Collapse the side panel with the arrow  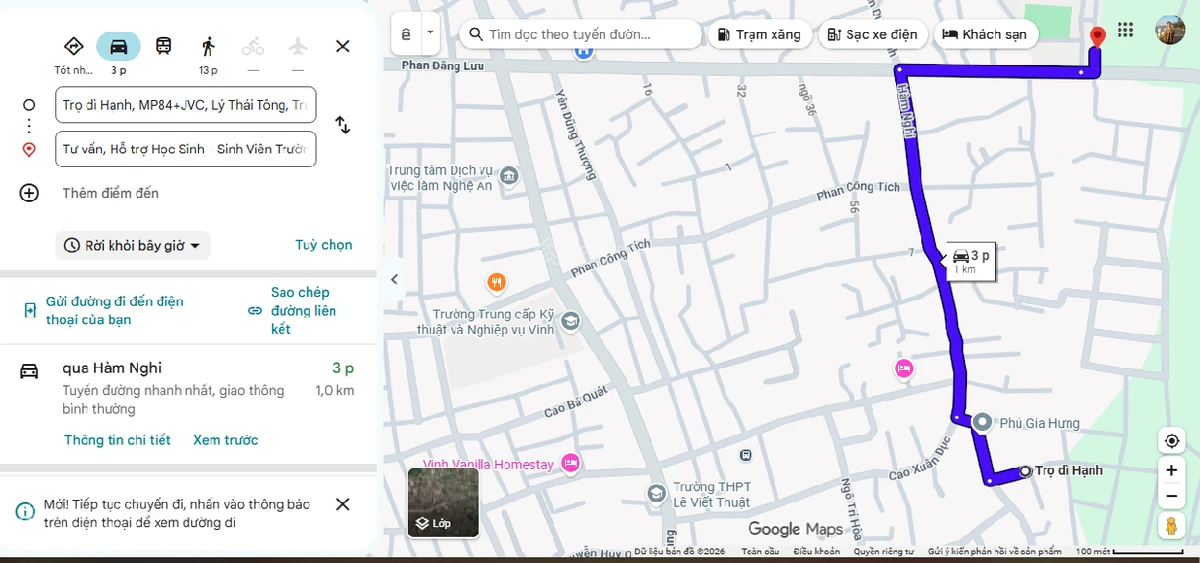pos(394,279)
